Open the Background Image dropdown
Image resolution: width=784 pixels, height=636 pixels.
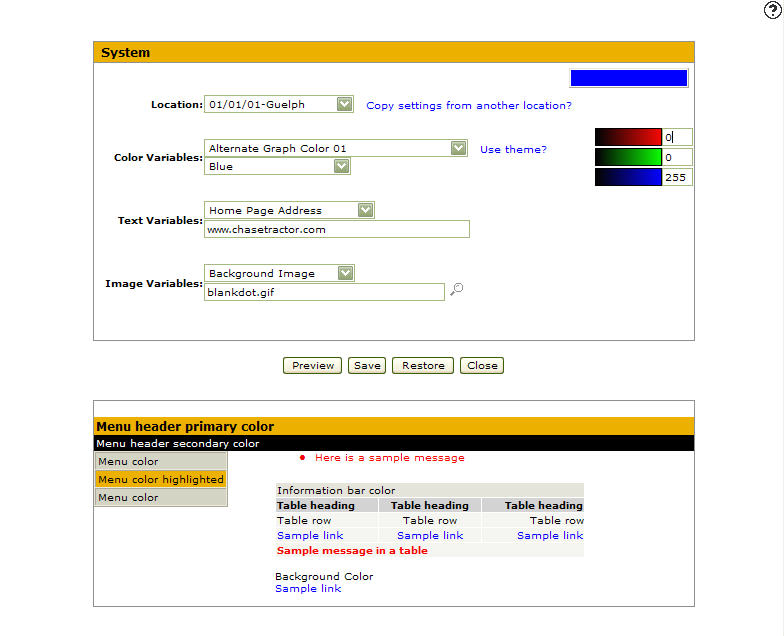pyautogui.click(x=345, y=273)
